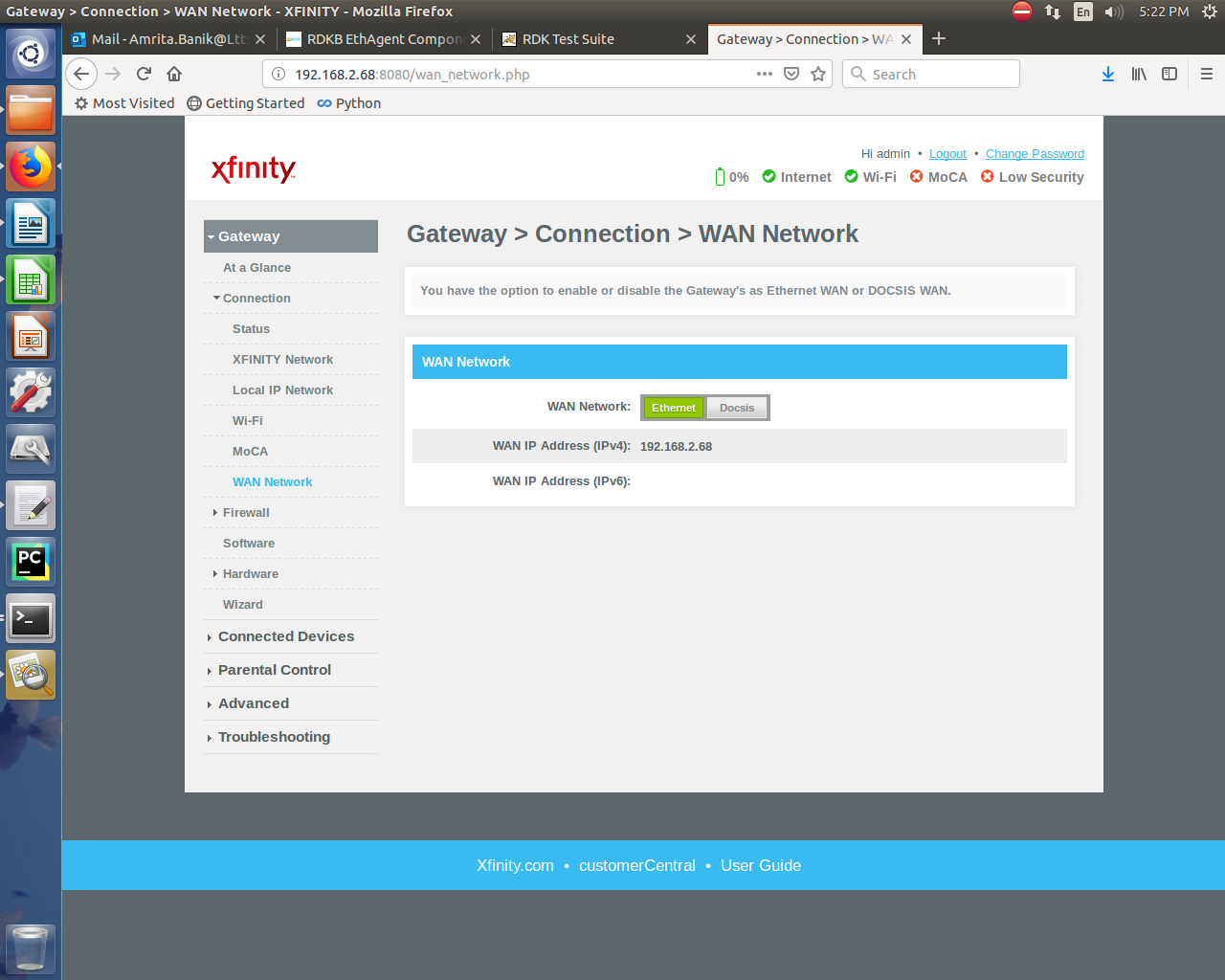The height and width of the screenshot is (980, 1225).
Task: Open the Library bookmarks icon
Action: click(x=1139, y=74)
